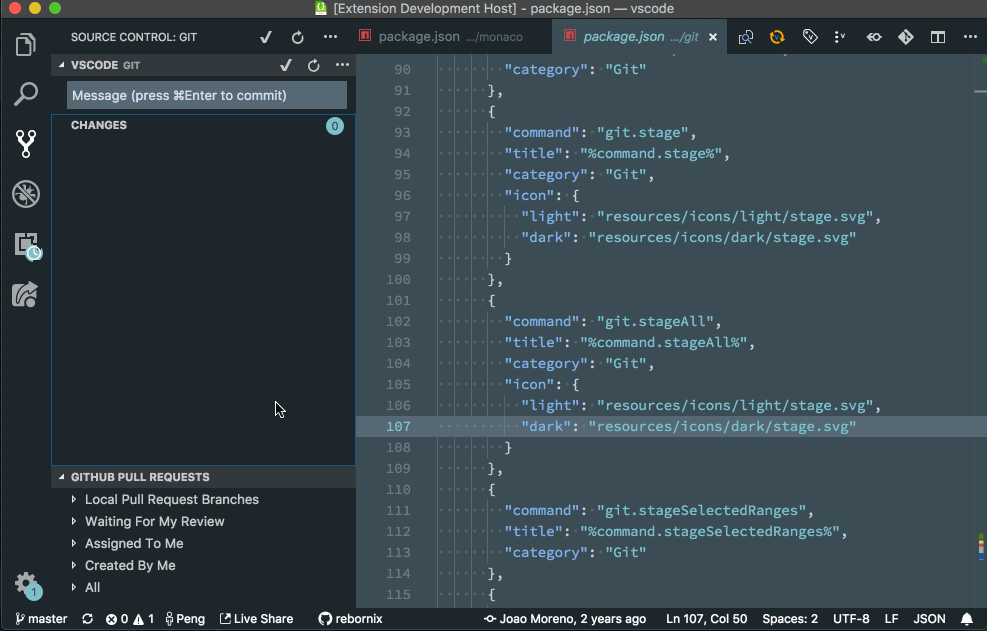
Task: Click the rebornix GitHub status item
Action: pyautogui.click(x=351, y=619)
